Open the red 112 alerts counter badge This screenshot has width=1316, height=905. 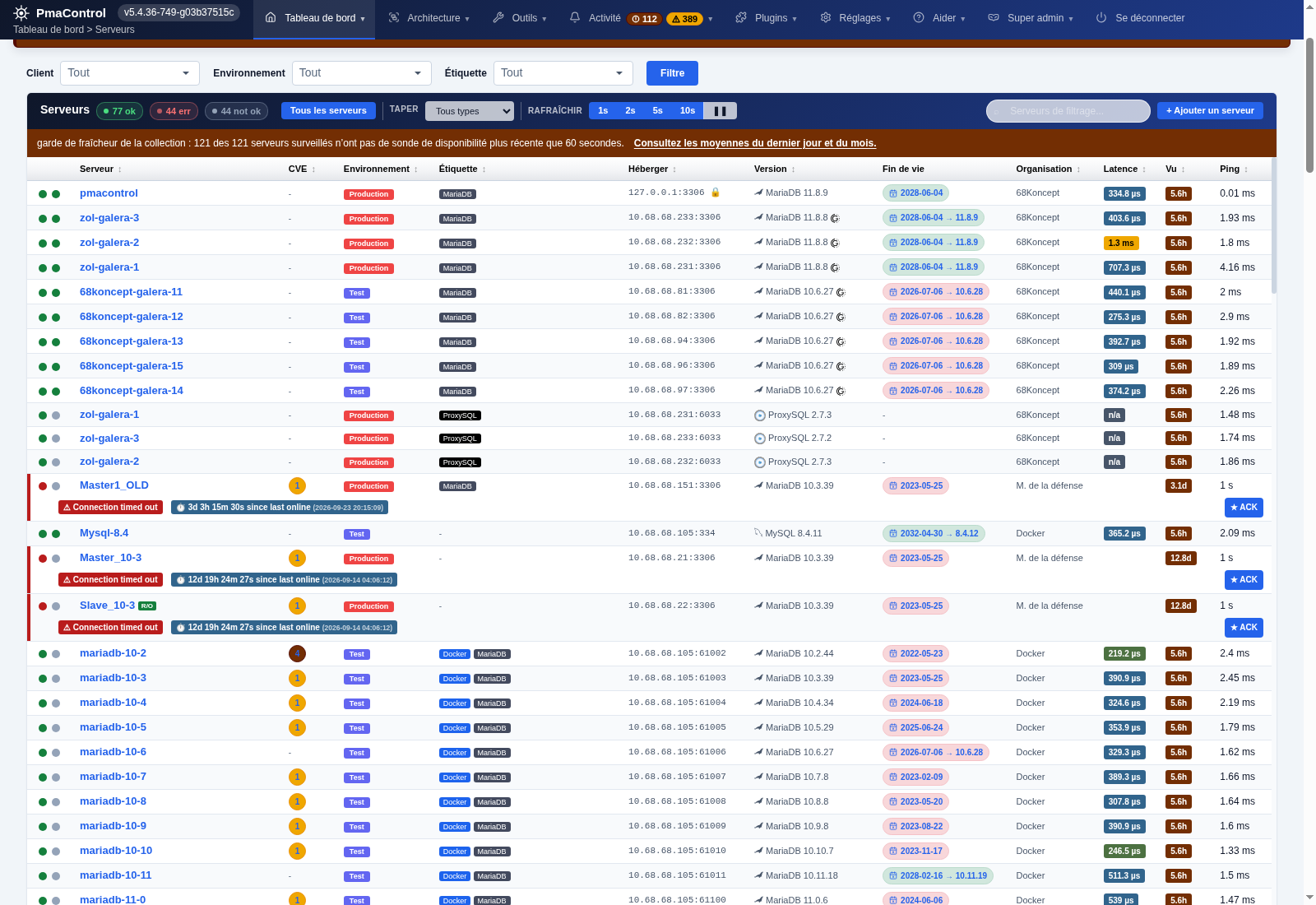click(x=645, y=19)
